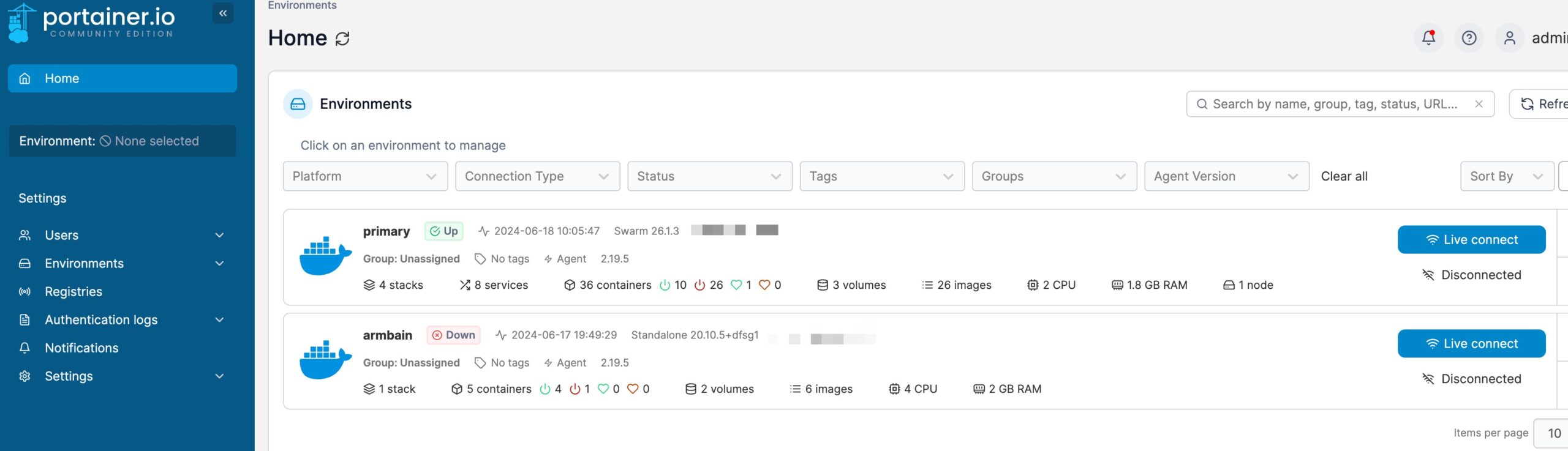The width and height of the screenshot is (1568, 451).
Task: Click the 3 volumes icon on primary
Action: tap(823, 285)
